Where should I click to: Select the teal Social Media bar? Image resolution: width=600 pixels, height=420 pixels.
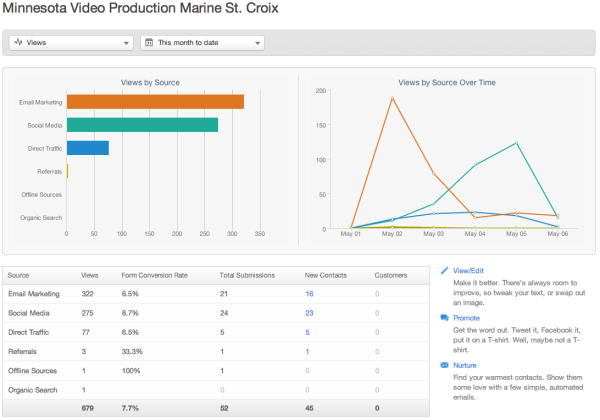point(142,125)
